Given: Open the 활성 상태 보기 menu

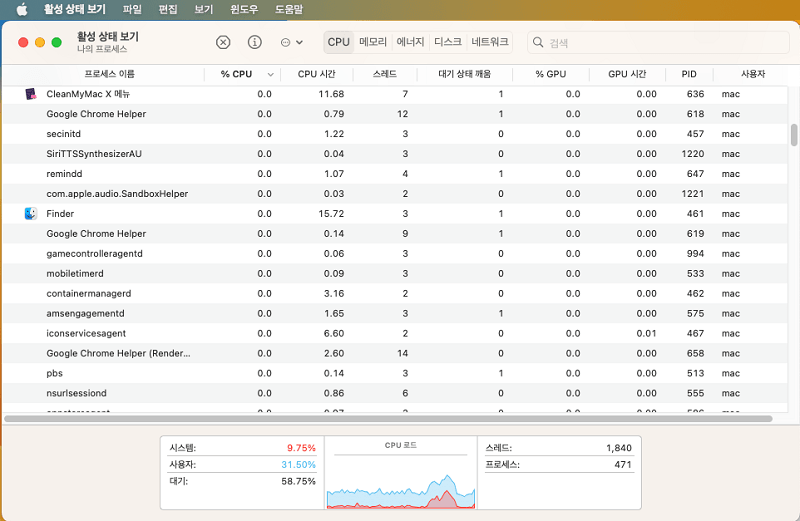Looking at the screenshot, I should pos(75,9).
